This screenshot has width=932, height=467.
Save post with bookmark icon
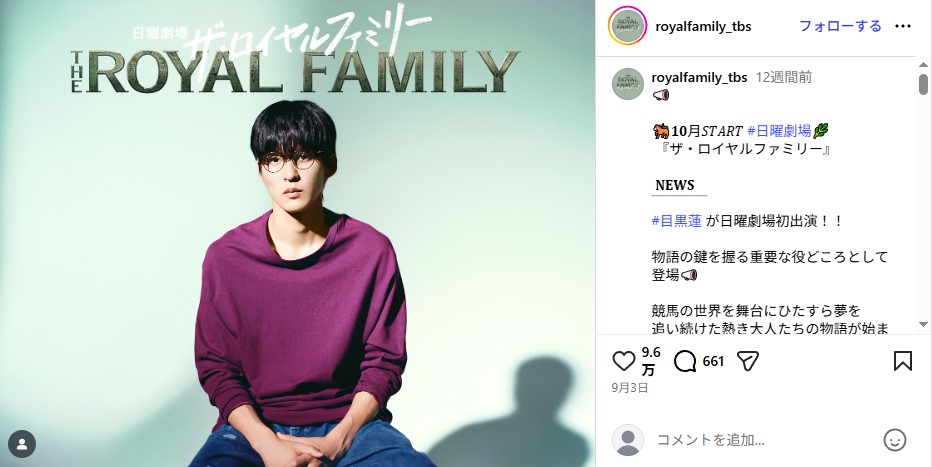click(x=903, y=361)
